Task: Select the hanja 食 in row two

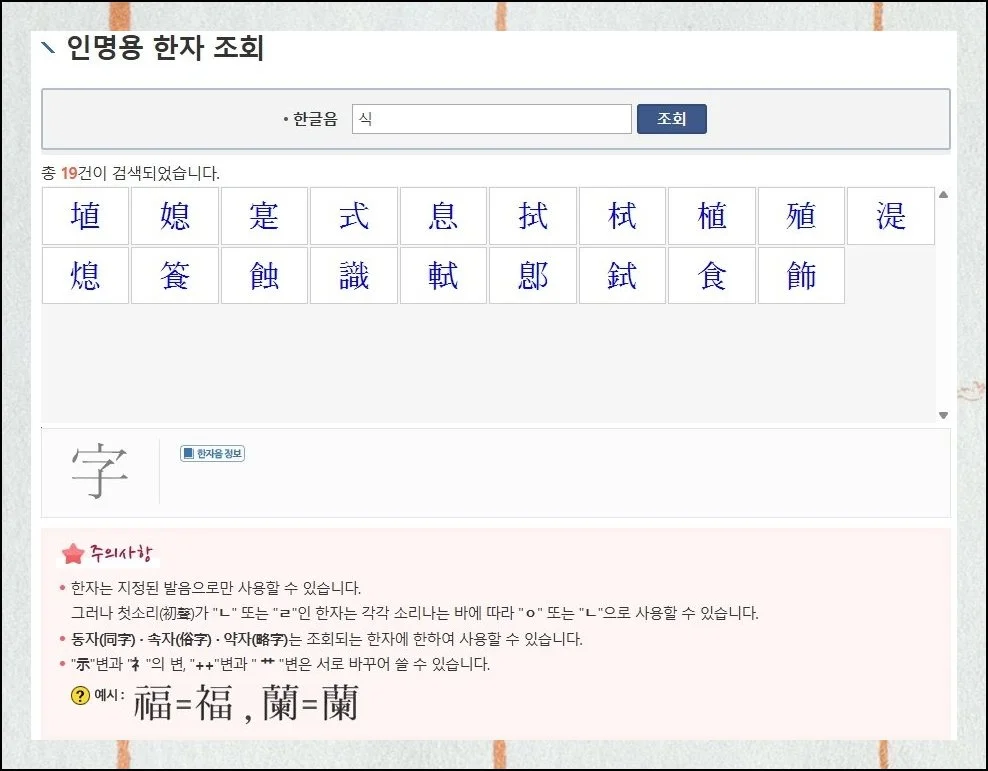Action: (712, 275)
